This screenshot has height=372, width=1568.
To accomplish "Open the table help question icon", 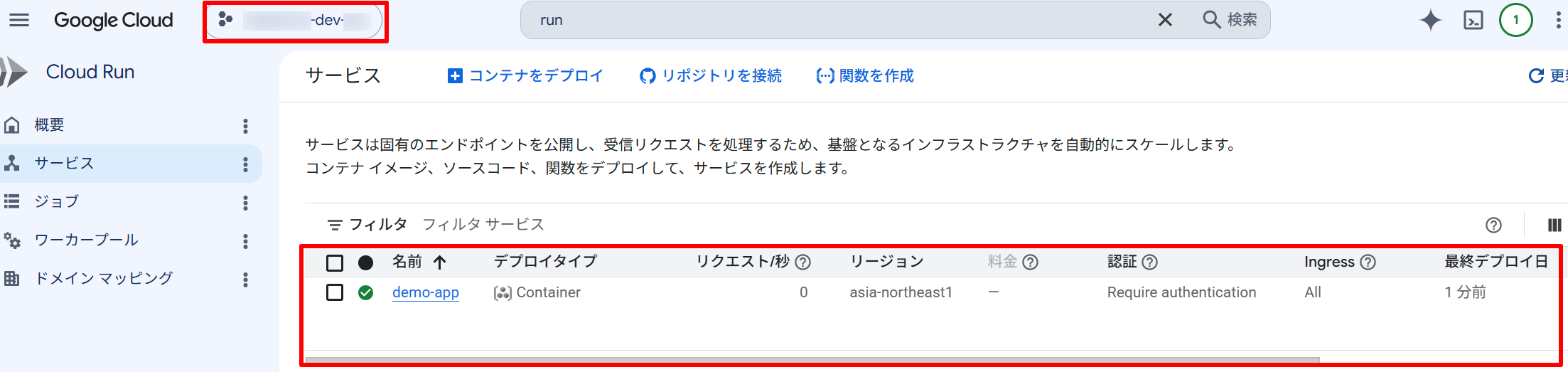I will point(1493,225).
